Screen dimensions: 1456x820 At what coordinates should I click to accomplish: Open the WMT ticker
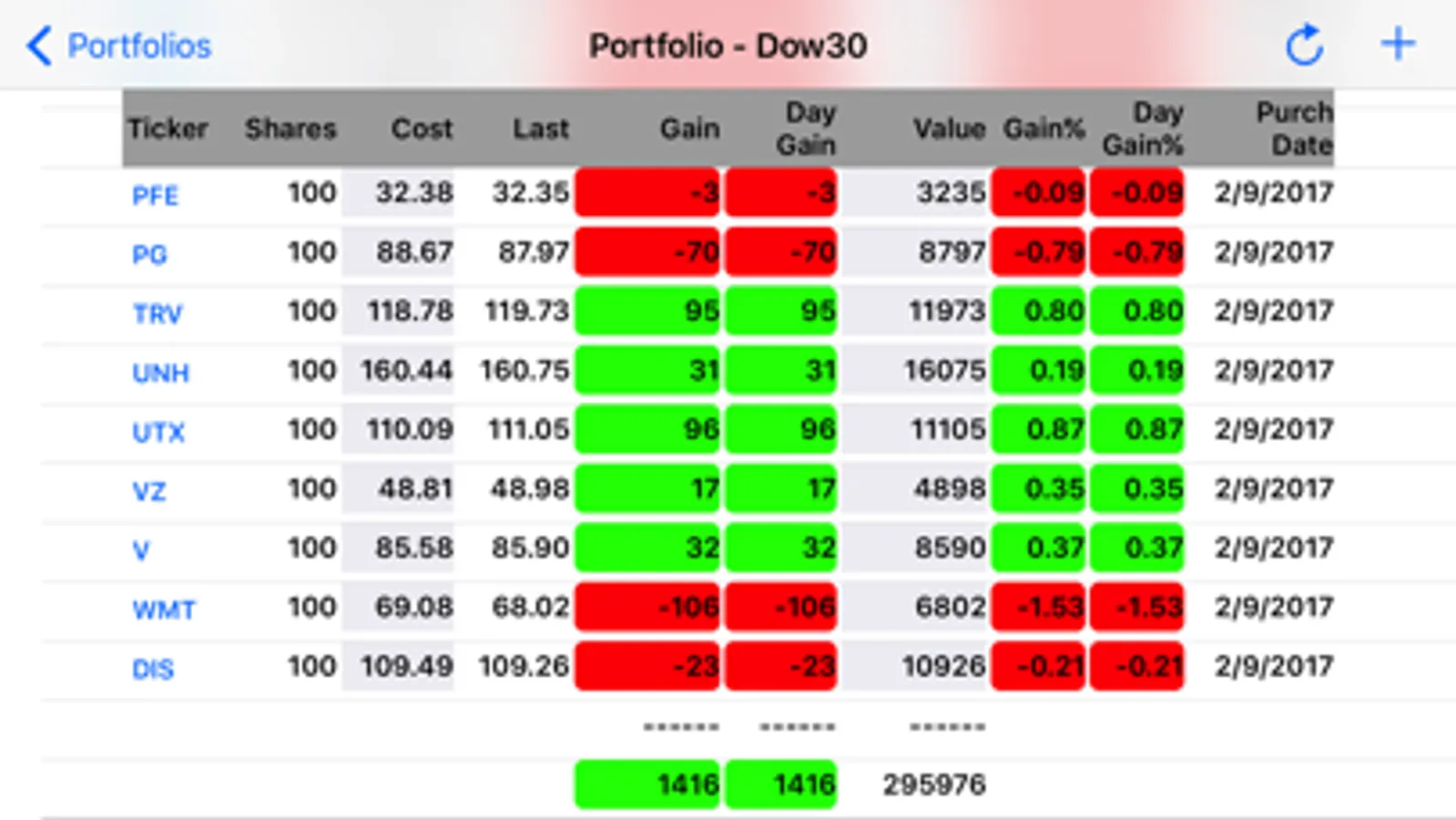tap(164, 610)
